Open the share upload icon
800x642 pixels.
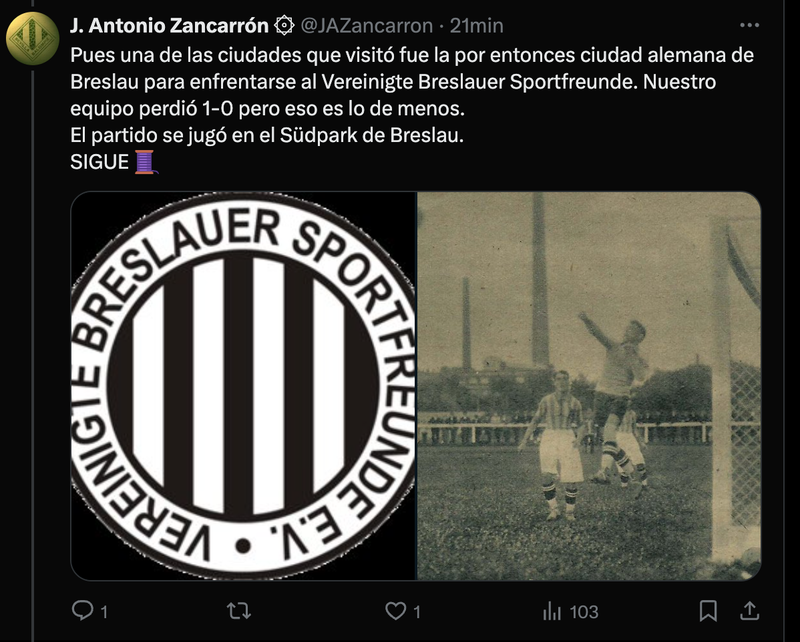pyautogui.click(x=749, y=610)
